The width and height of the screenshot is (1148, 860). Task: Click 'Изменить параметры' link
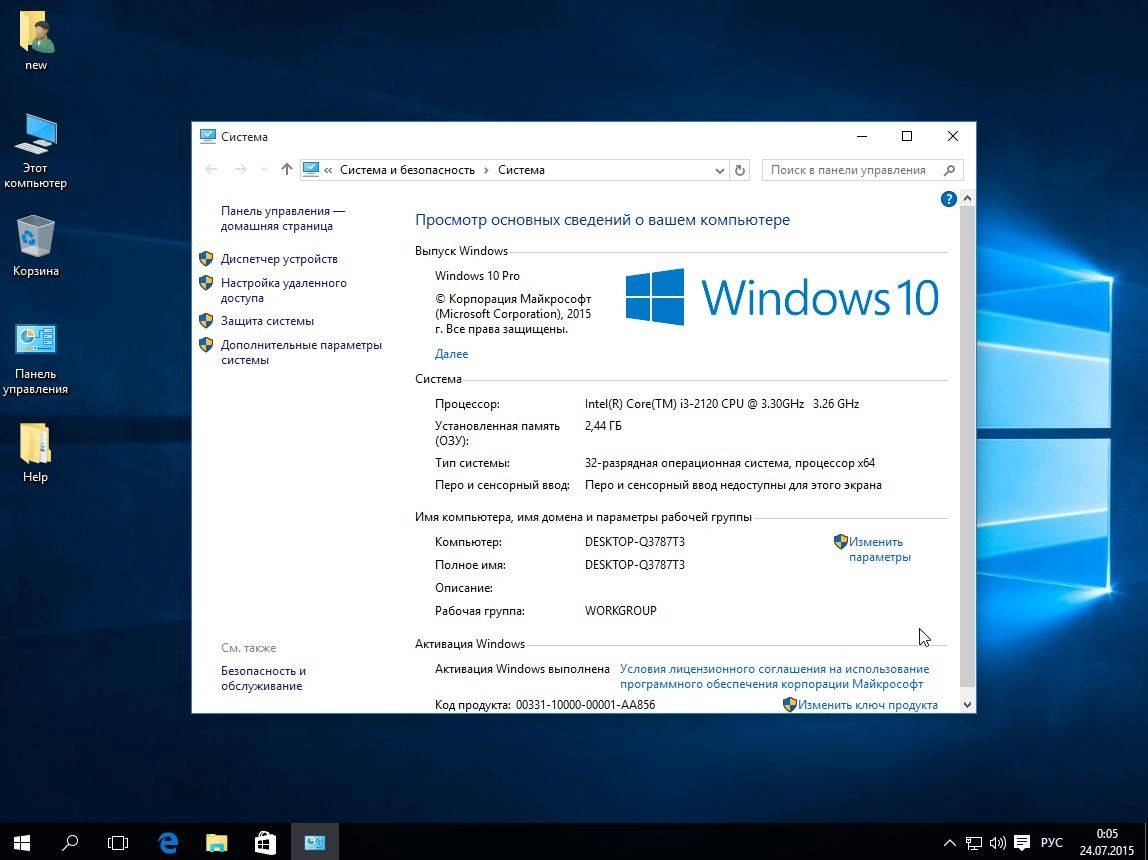pos(879,550)
